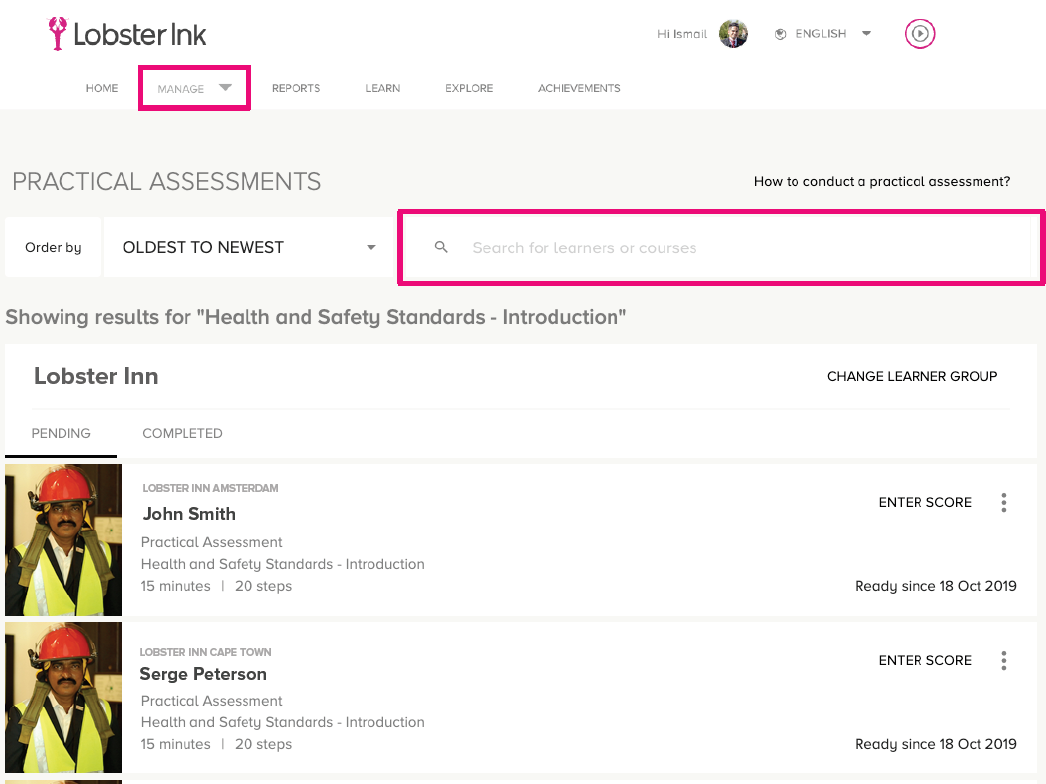Click Serge Peterson's profile photo
This screenshot has width=1046, height=784.
(x=63, y=698)
